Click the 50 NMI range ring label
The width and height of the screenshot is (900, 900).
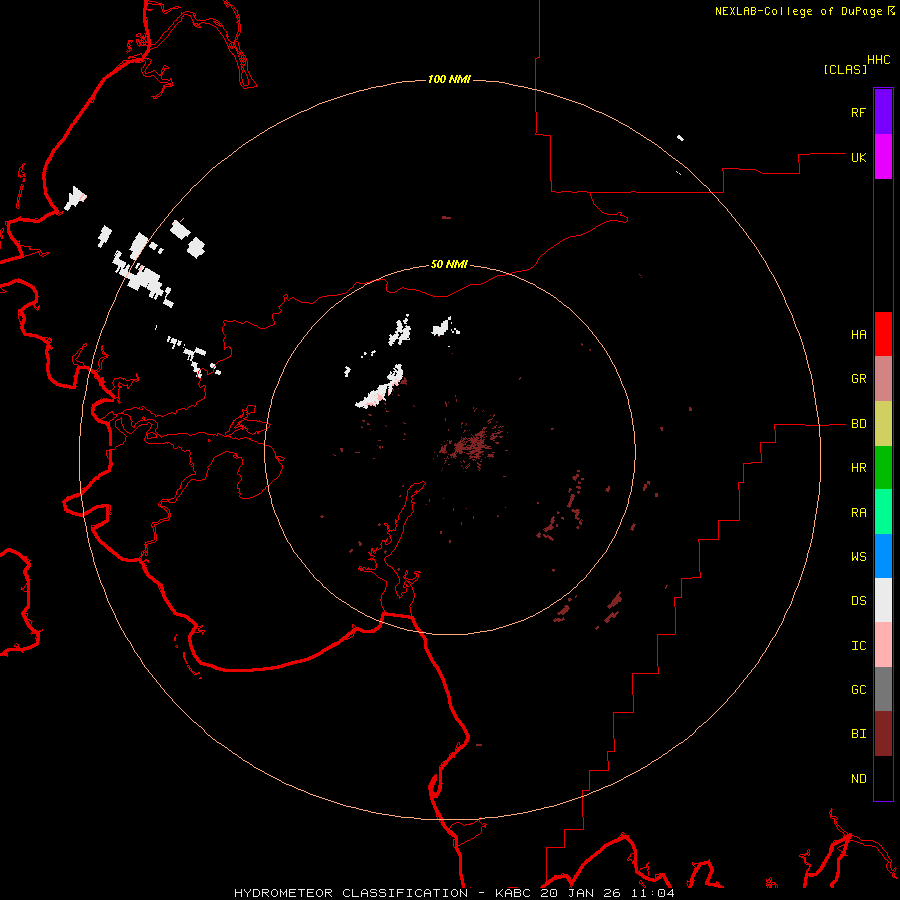pos(449,264)
